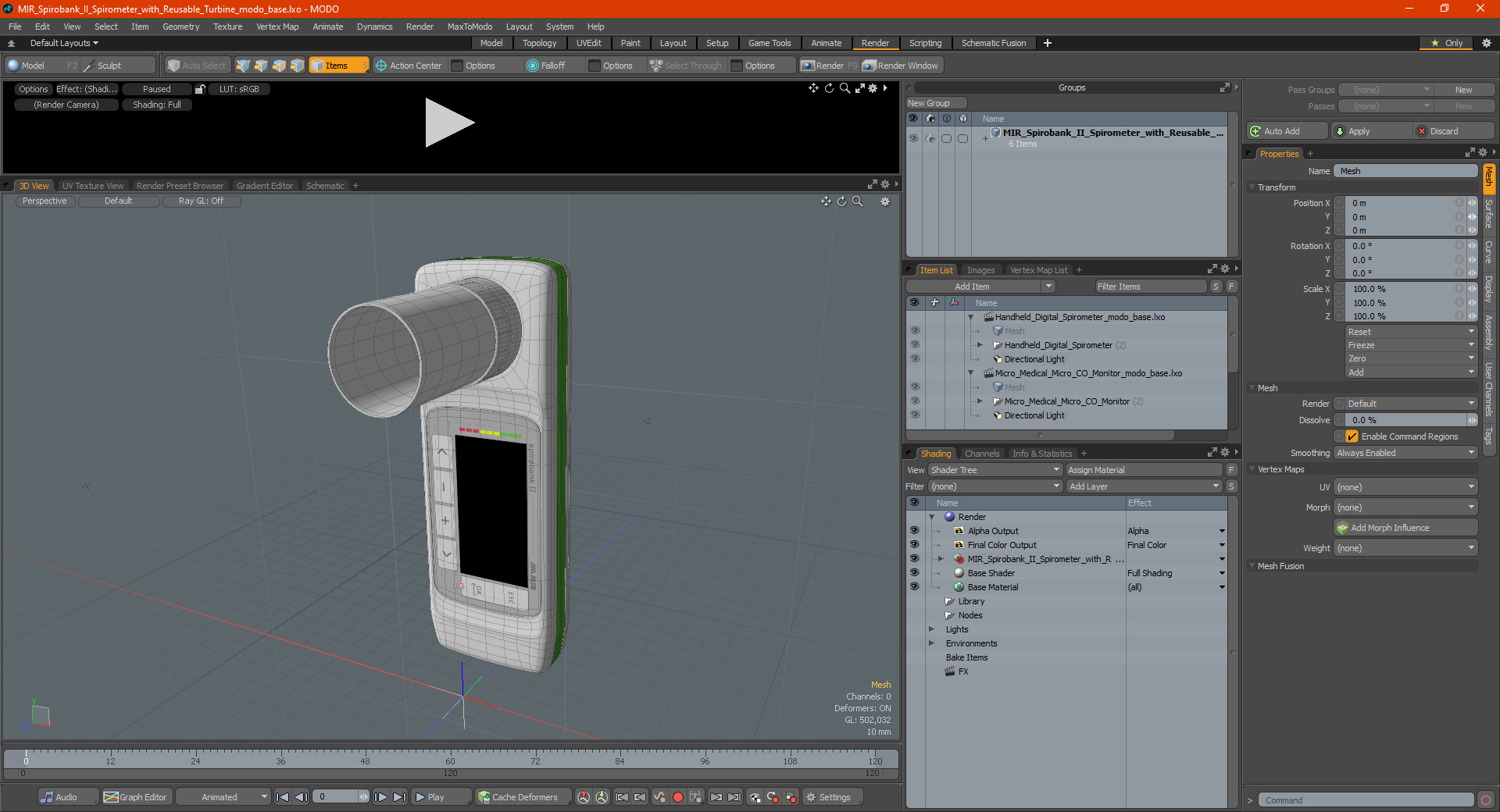Switch to the Channels tab
The width and height of the screenshot is (1500, 812).
pyautogui.click(x=982, y=454)
